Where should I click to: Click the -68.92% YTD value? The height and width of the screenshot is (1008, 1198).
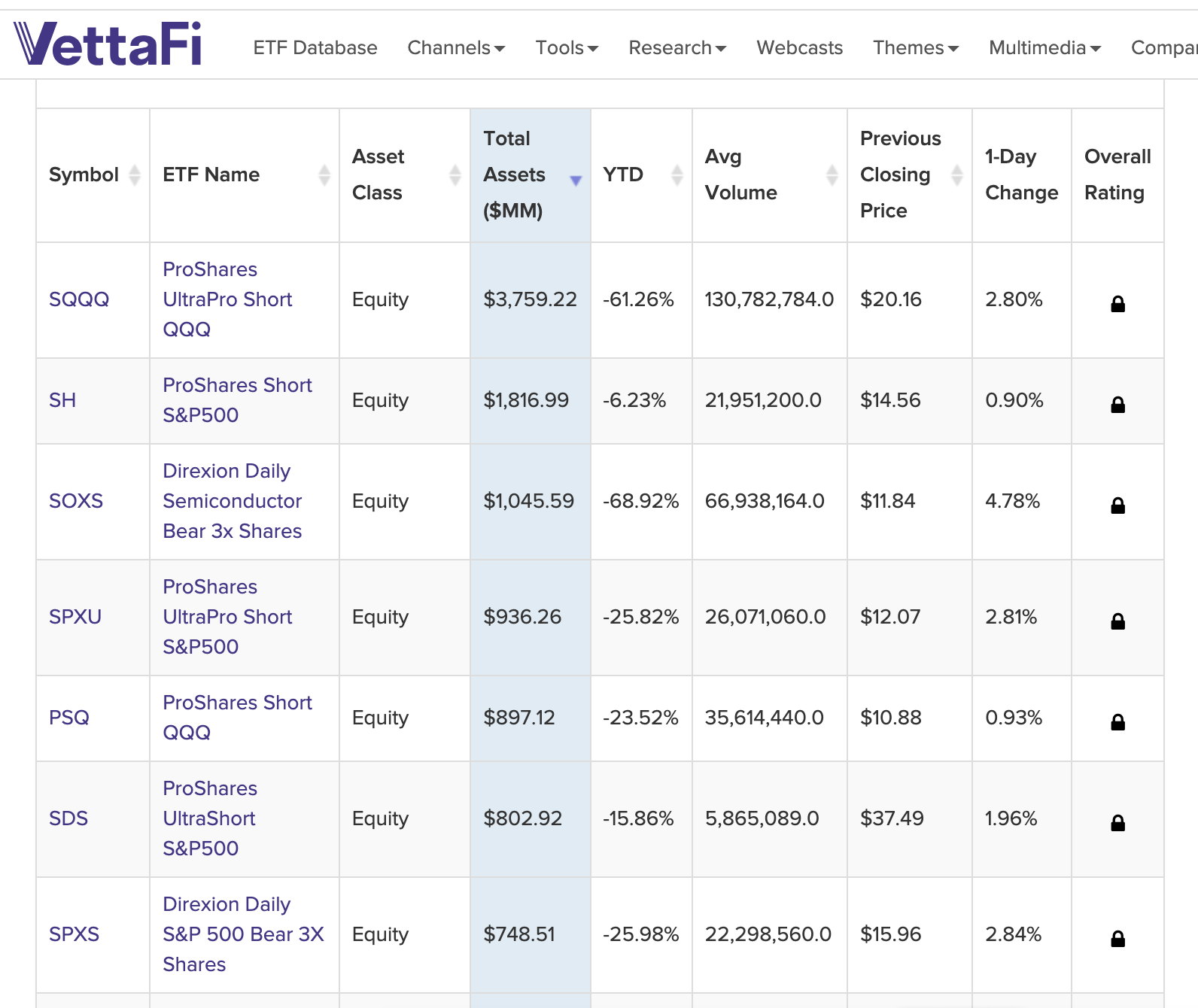(x=640, y=501)
